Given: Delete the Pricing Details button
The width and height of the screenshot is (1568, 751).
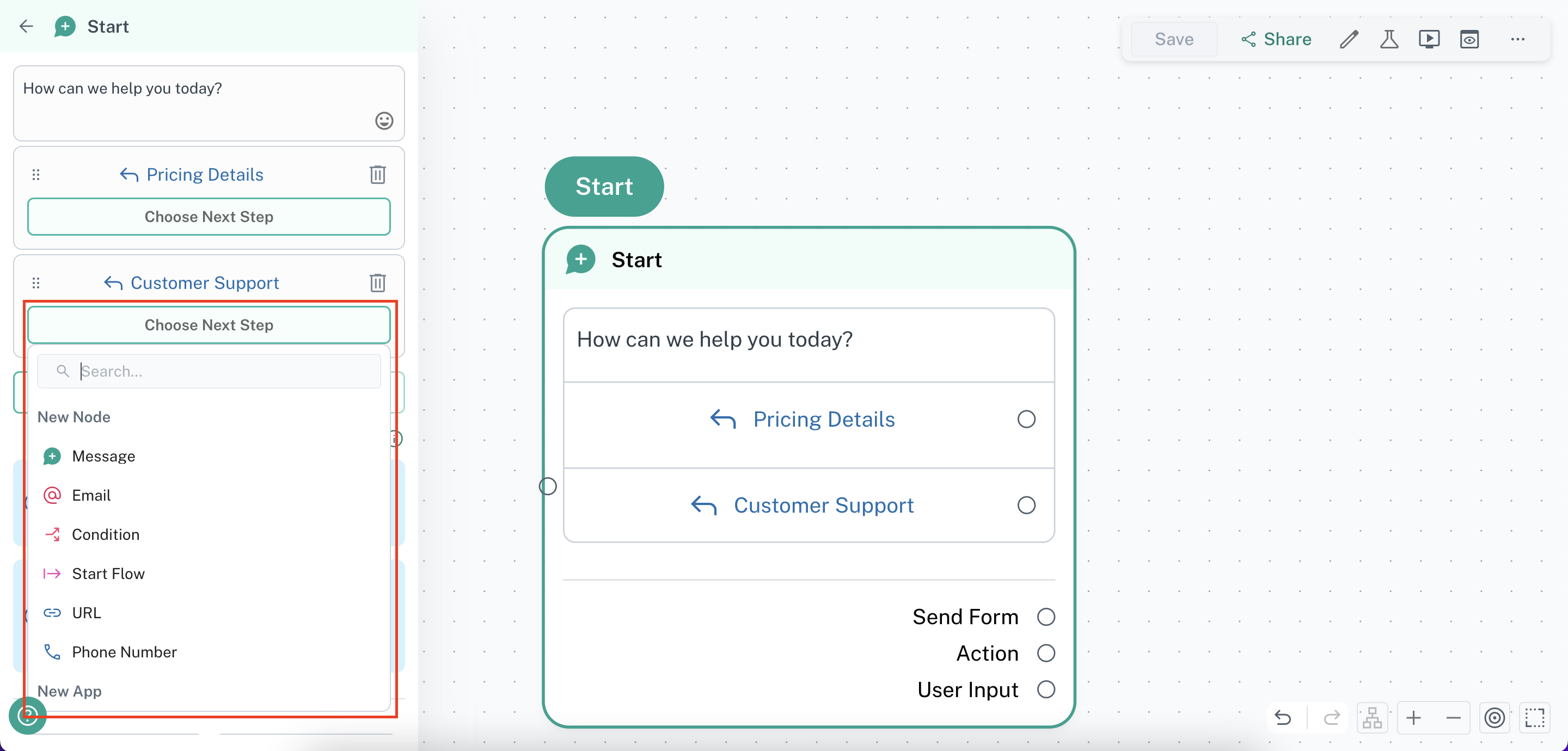Looking at the screenshot, I should (377, 175).
